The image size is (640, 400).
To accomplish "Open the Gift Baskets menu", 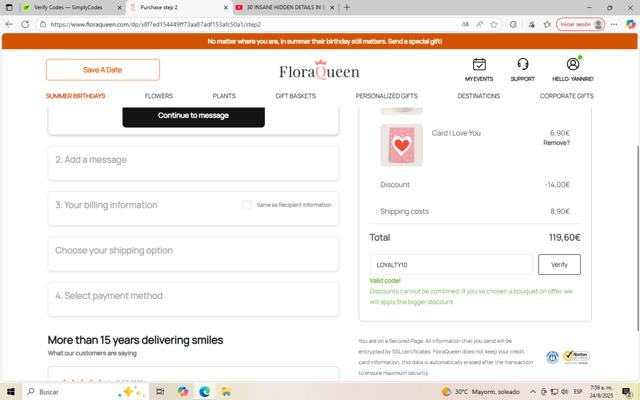I will click(296, 96).
